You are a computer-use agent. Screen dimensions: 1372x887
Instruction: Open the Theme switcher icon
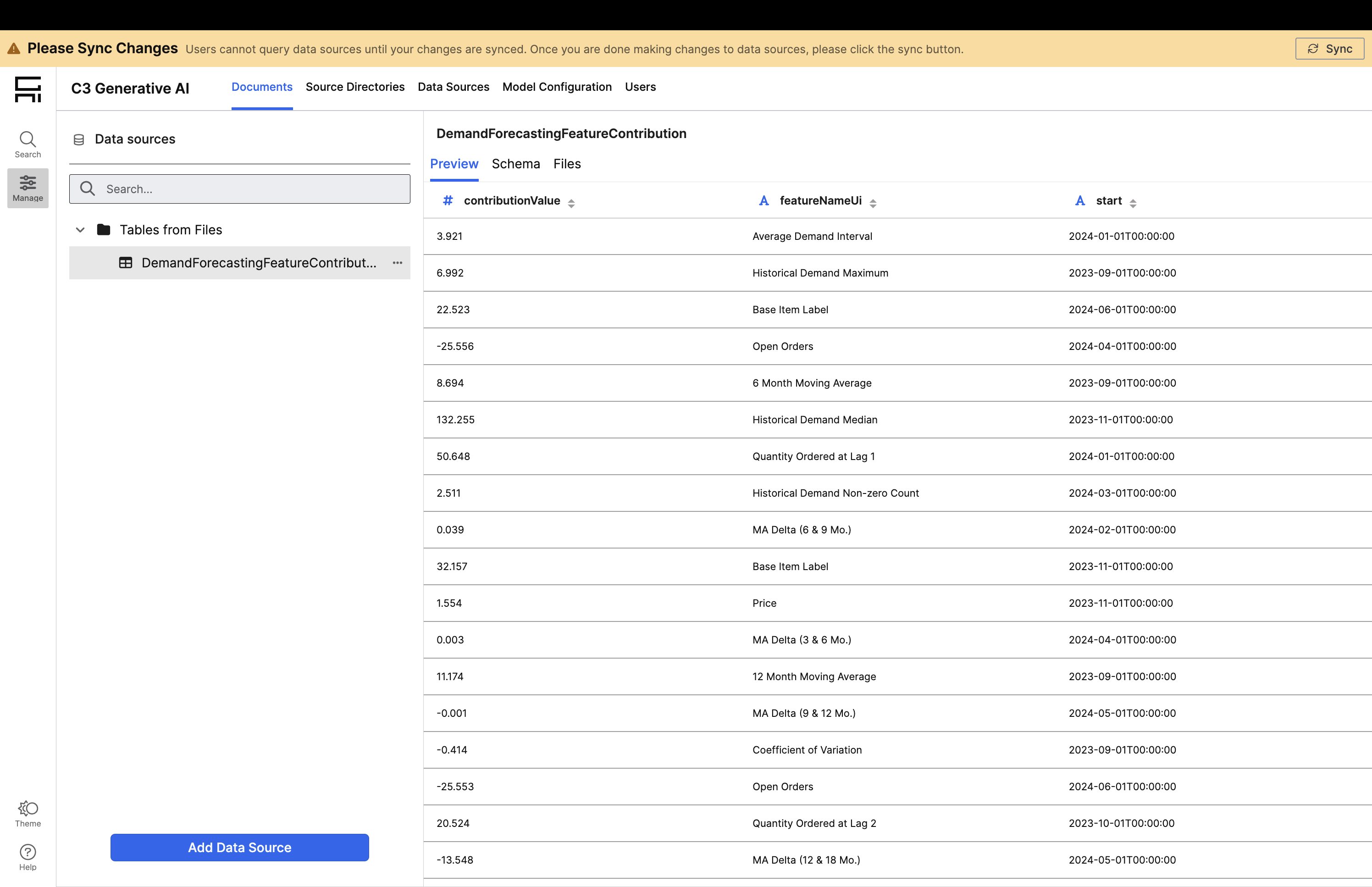(x=28, y=813)
